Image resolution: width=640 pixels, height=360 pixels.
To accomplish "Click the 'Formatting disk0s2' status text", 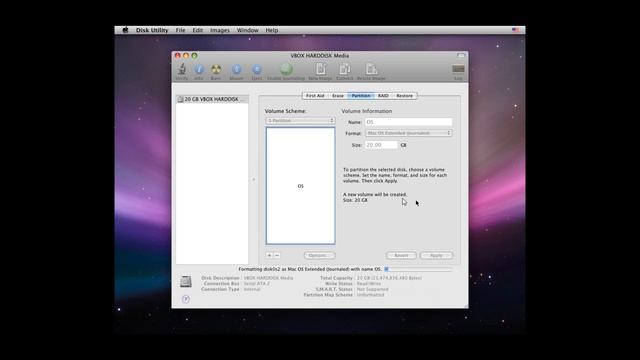I will click(310, 269).
